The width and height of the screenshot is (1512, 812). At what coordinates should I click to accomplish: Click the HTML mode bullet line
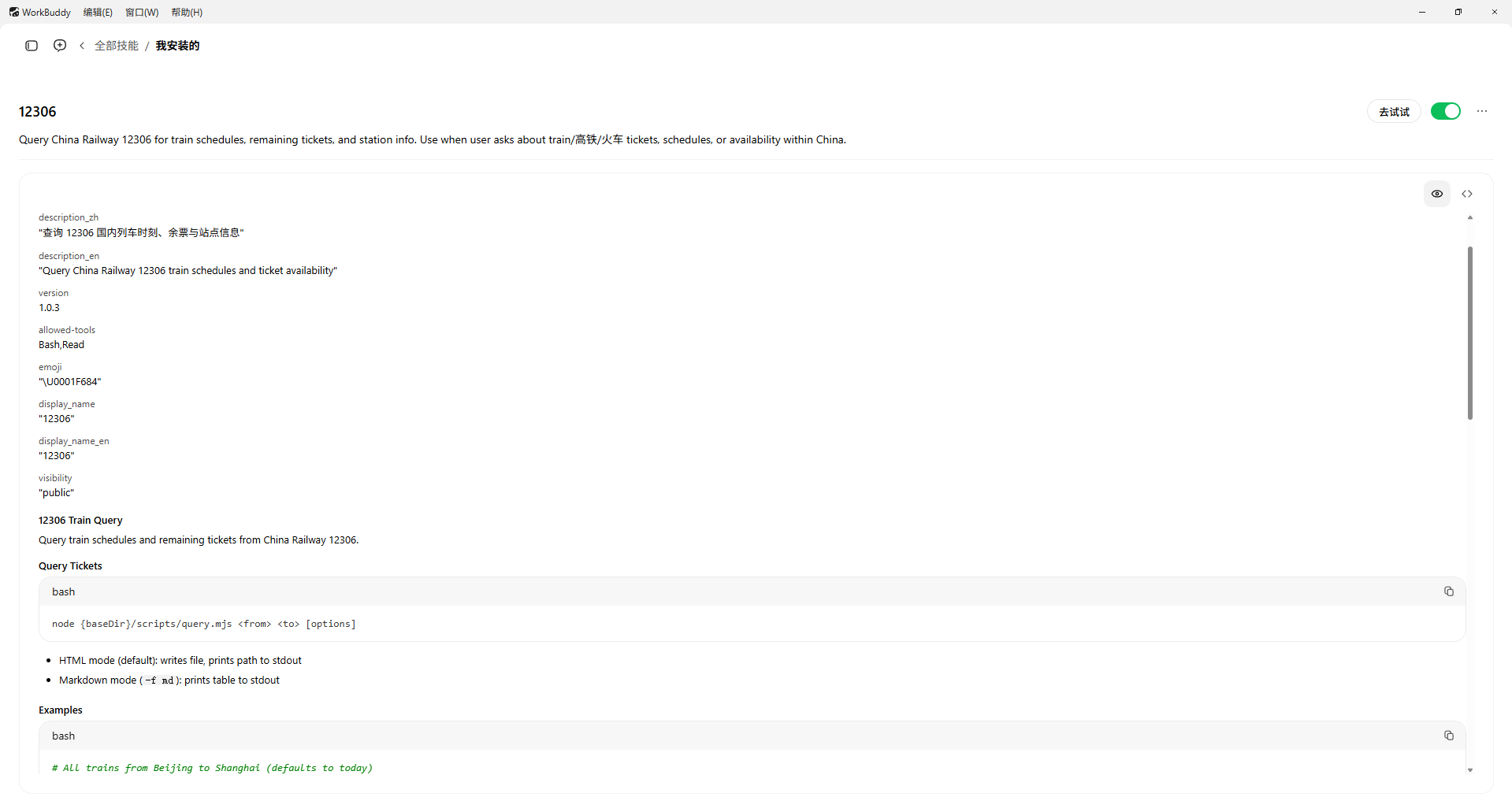[180, 661]
